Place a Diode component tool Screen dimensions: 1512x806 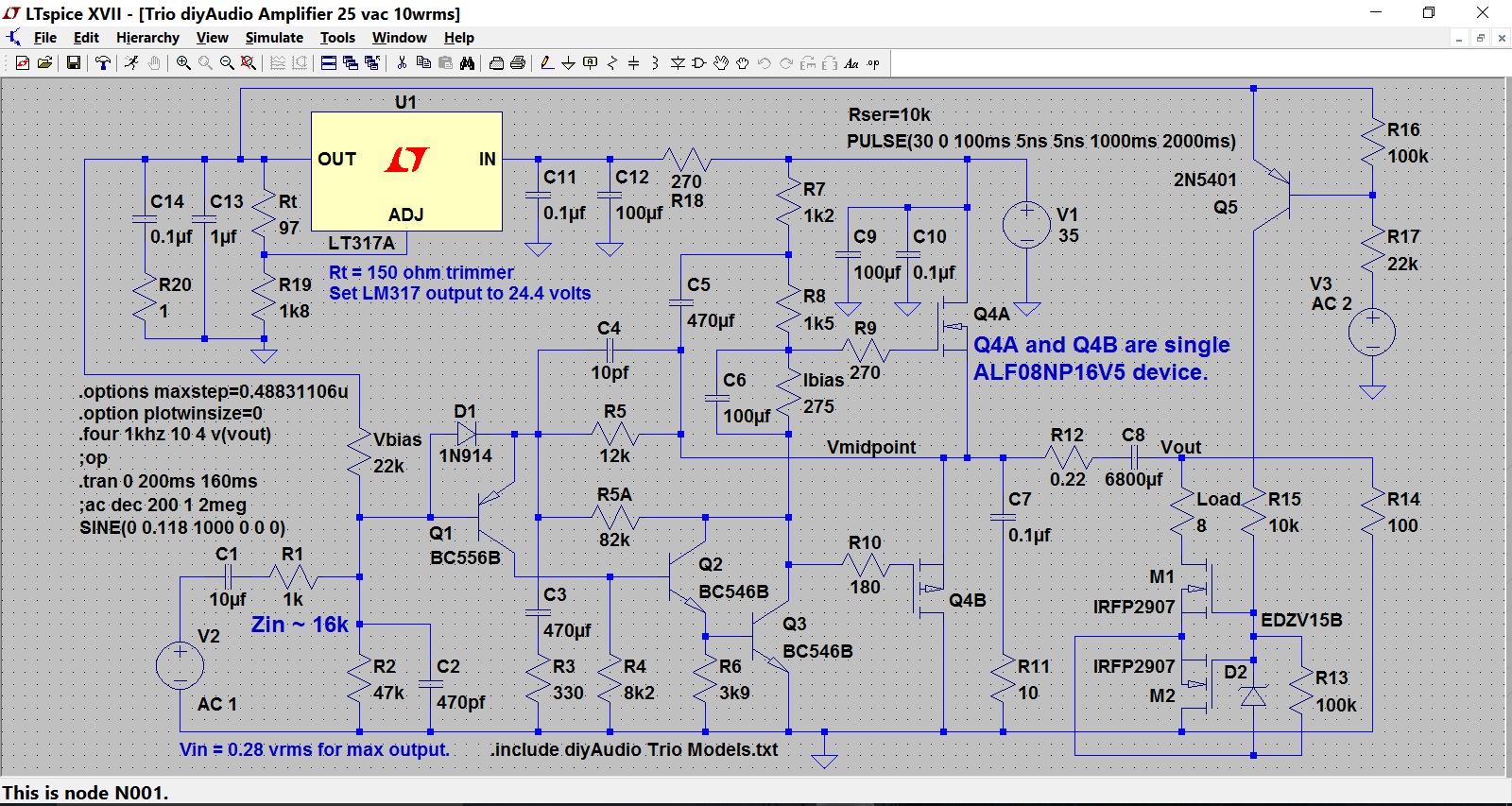[678, 63]
